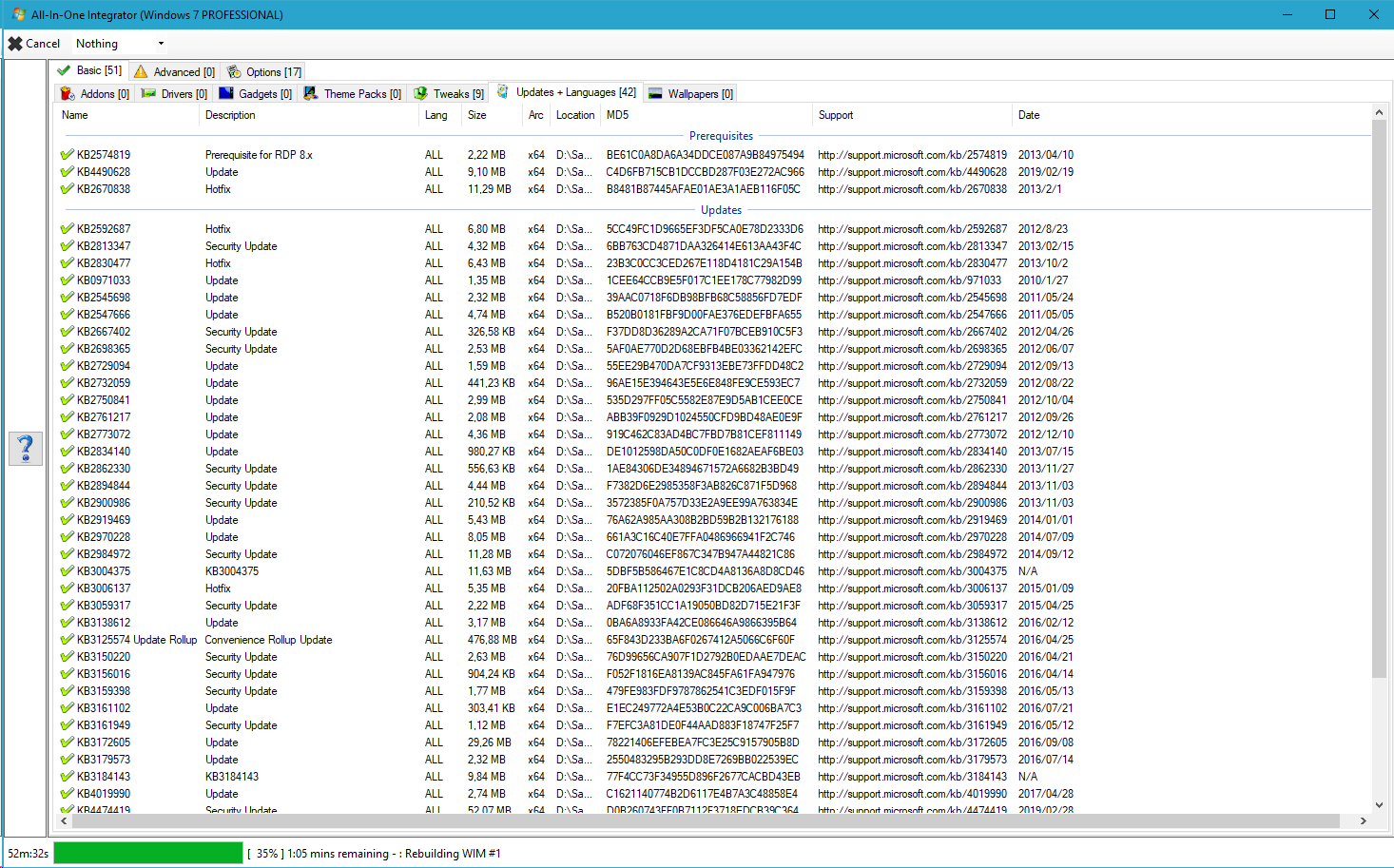Toggle the checkmark for KB4490628
Image resolution: width=1394 pixels, height=868 pixels.
(67, 172)
